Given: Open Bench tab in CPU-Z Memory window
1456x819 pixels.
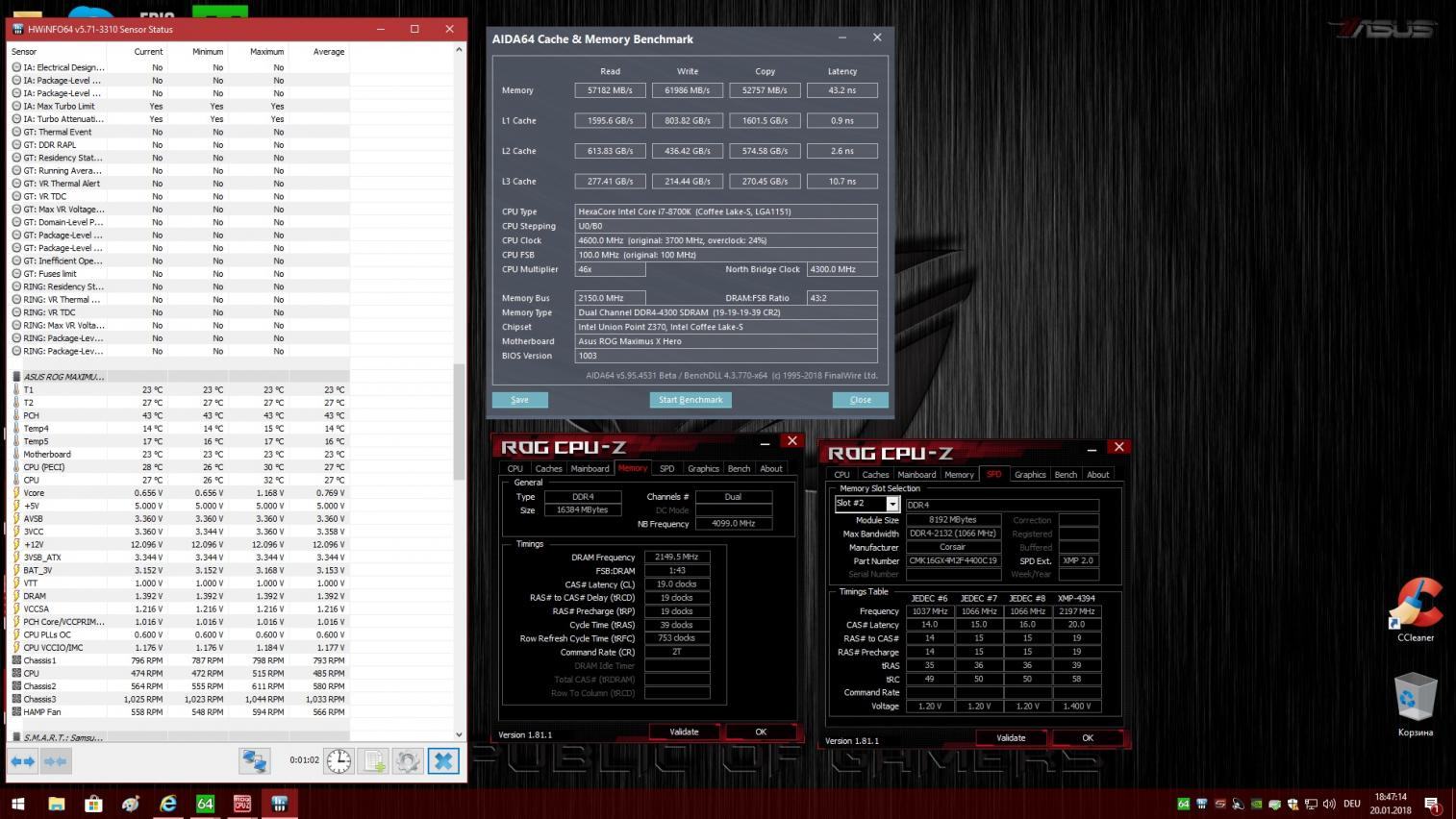Looking at the screenshot, I should coord(739,468).
